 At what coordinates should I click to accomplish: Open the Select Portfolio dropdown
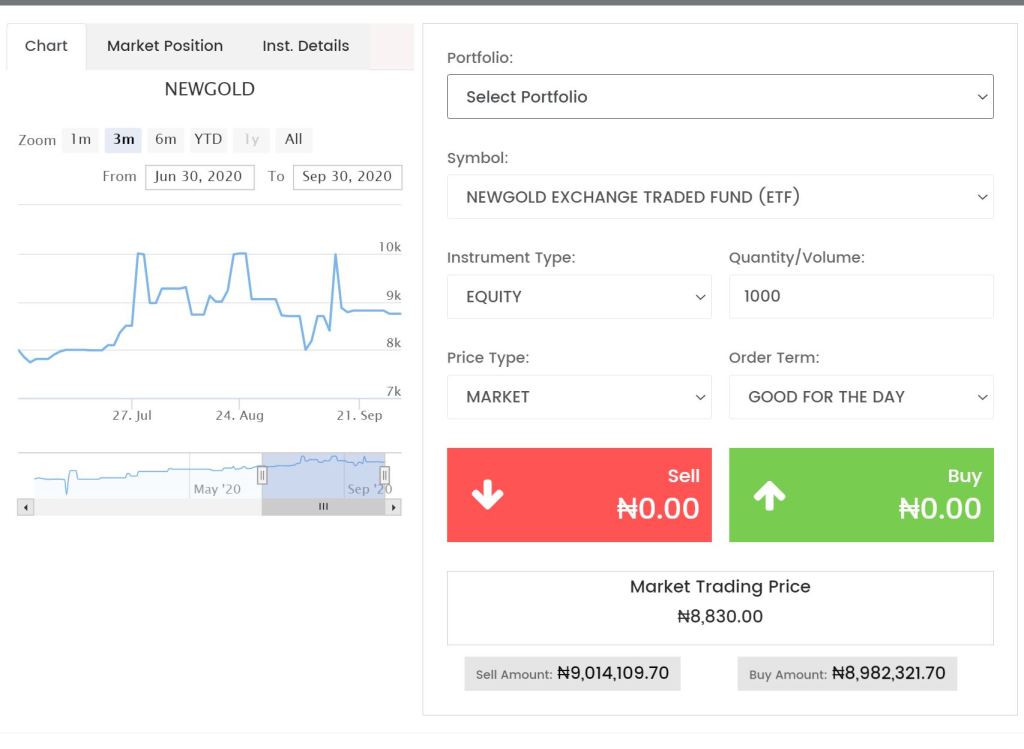720,97
